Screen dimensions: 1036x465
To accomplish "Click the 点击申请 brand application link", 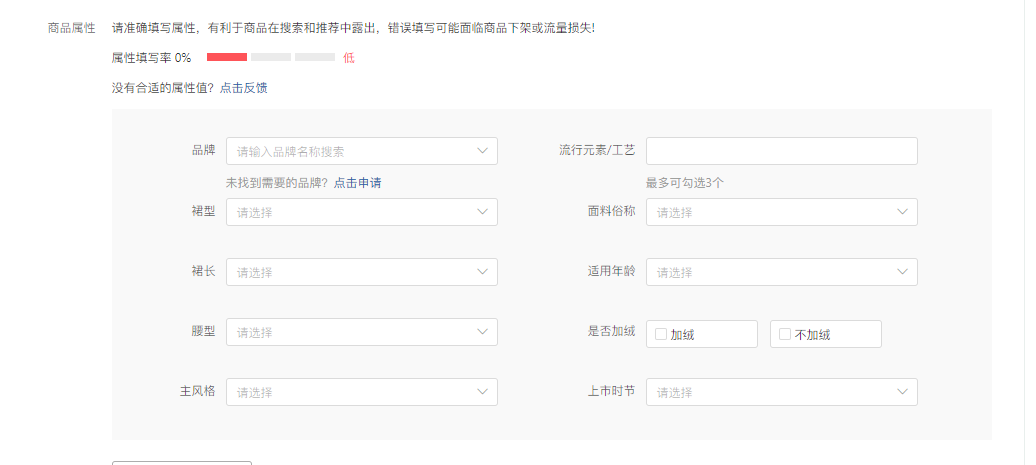I will point(357,182).
